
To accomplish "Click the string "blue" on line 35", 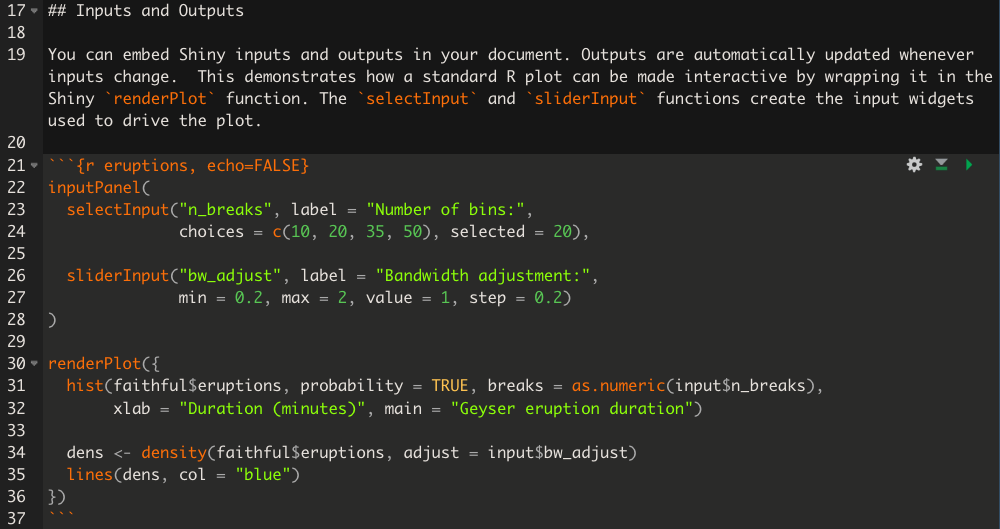I will [x=263, y=475].
